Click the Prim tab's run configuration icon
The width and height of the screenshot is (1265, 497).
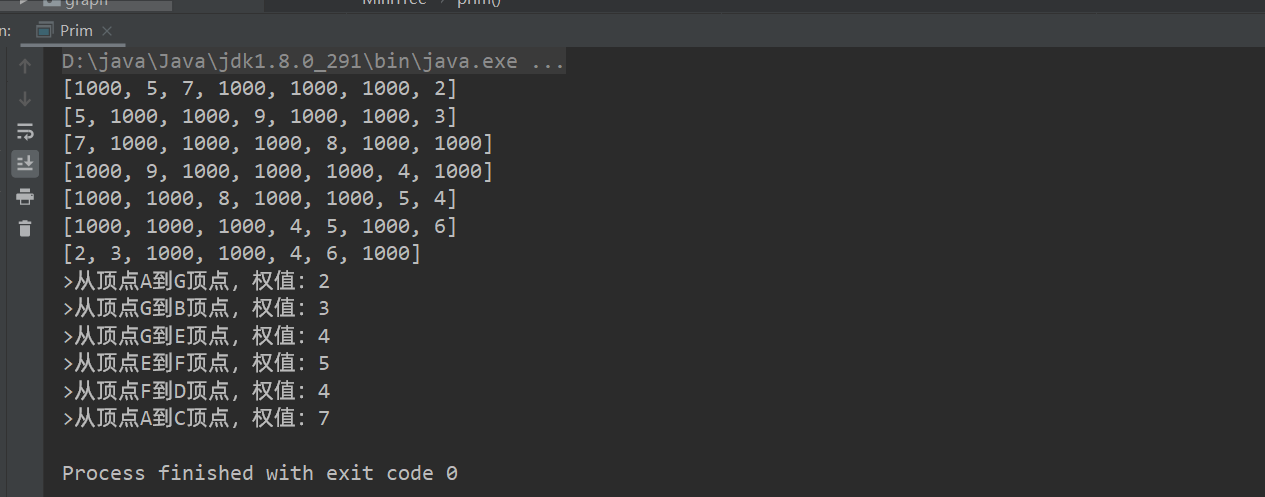pyautogui.click(x=45, y=31)
